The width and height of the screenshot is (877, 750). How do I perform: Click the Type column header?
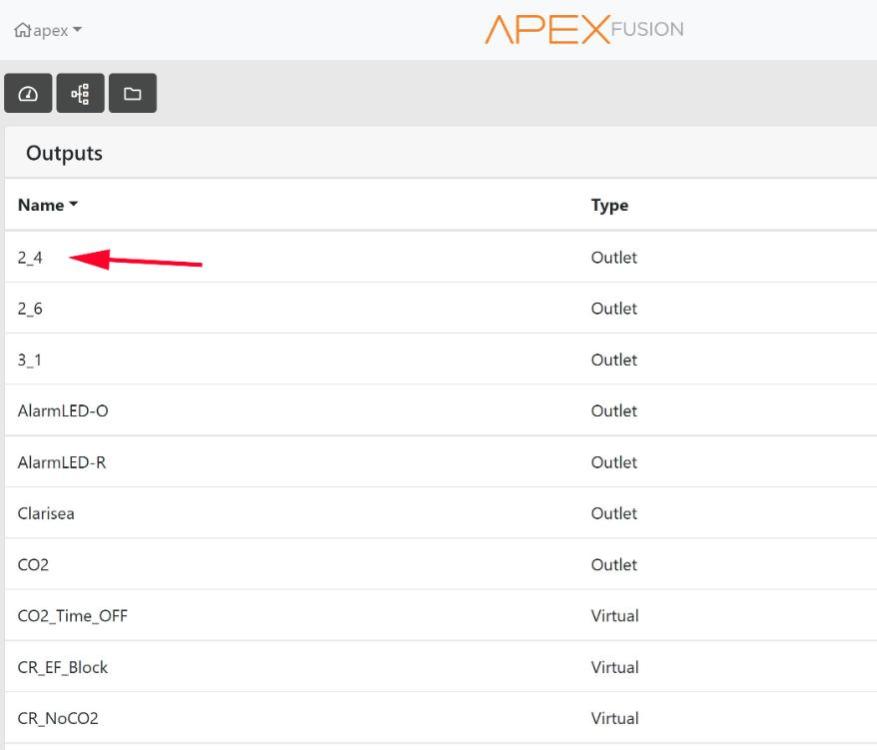(609, 205)
